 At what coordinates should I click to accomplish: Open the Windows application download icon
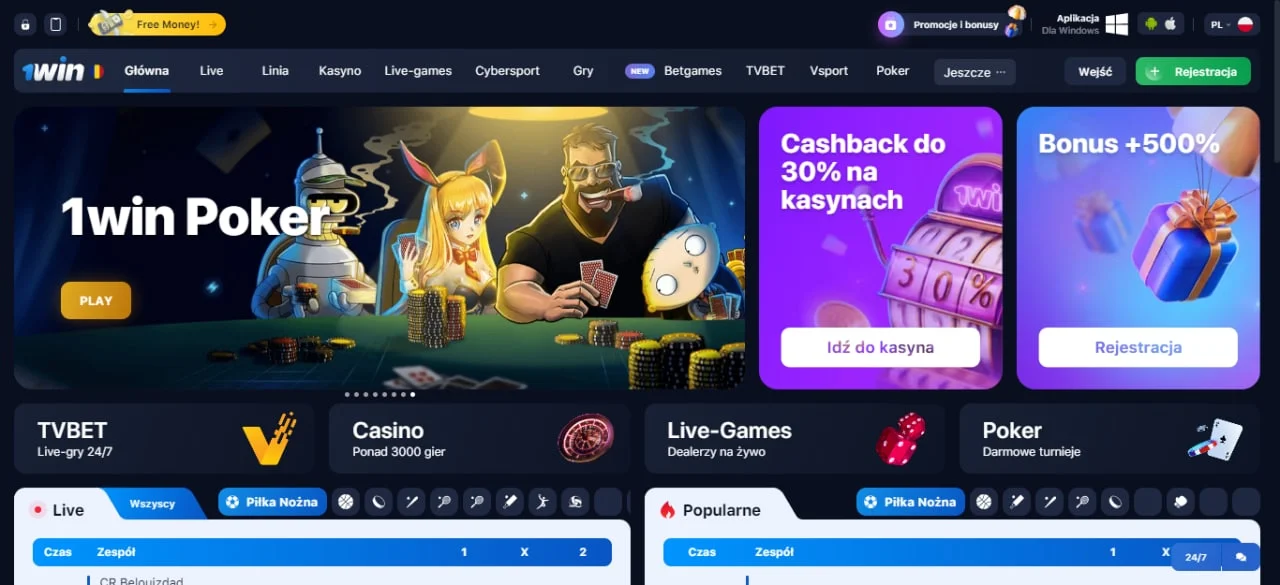(x=1117, y=24)
